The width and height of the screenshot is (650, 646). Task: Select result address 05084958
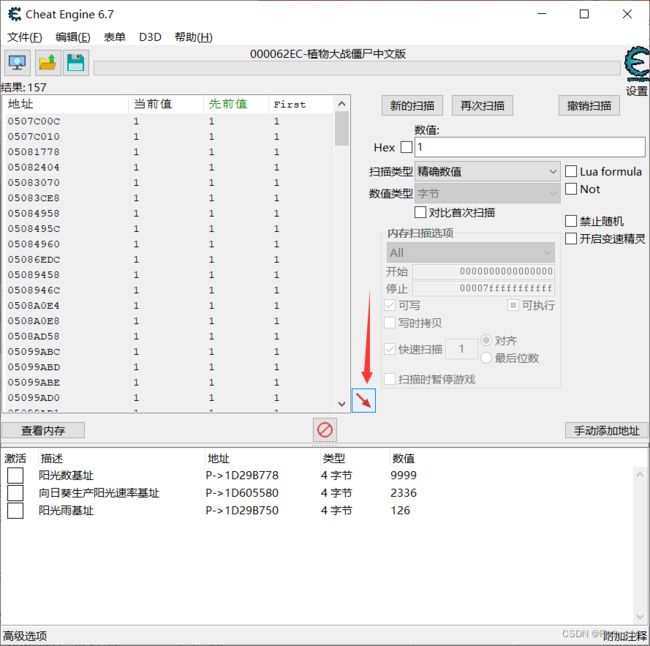(x=34, y=213)
